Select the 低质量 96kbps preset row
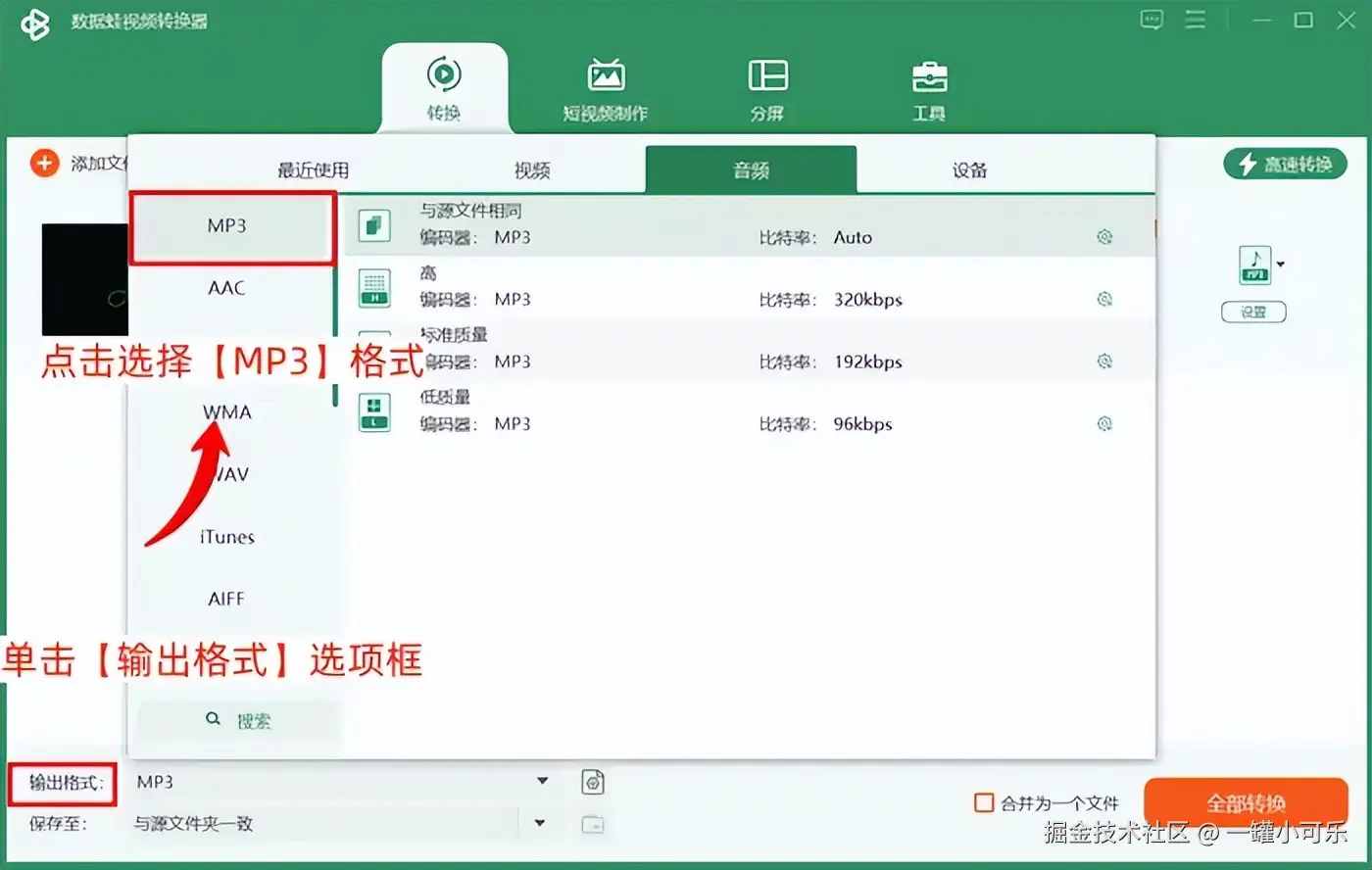1372x870 pixels. (750, 411)
